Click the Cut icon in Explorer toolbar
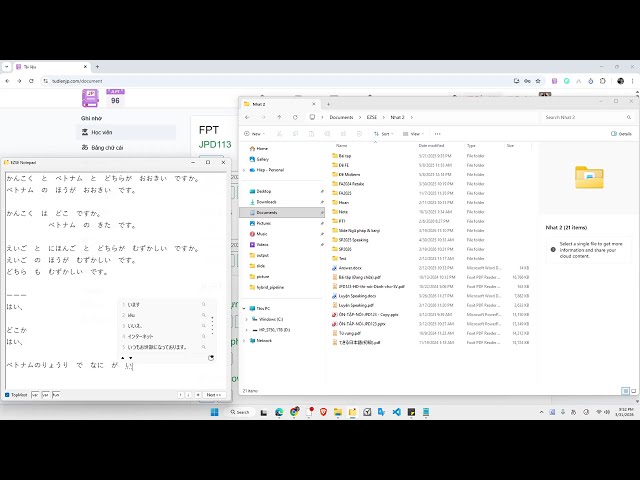The image size is (640, 480). [280, 134]
